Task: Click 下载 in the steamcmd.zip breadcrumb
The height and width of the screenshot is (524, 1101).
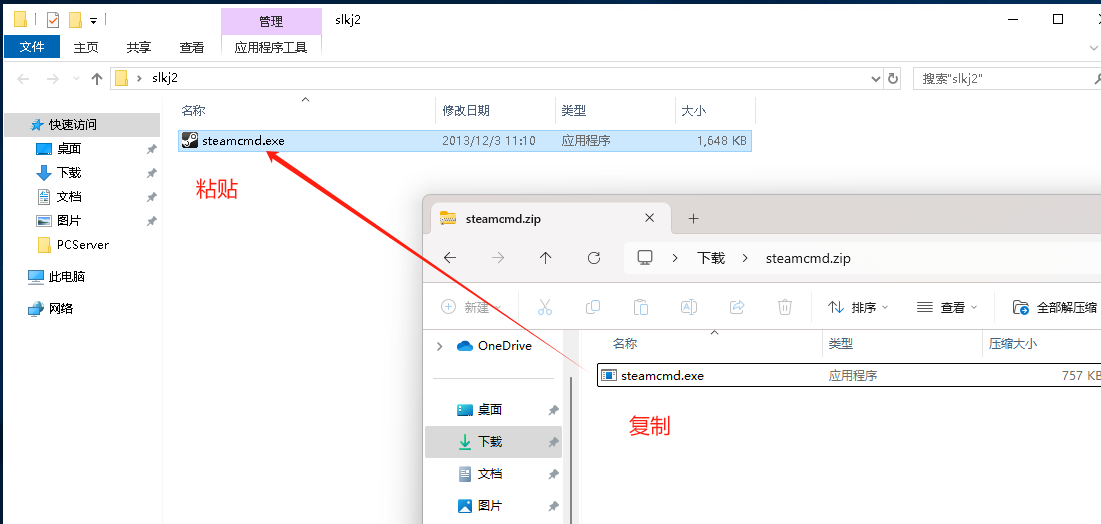Action: pos(711,258)
